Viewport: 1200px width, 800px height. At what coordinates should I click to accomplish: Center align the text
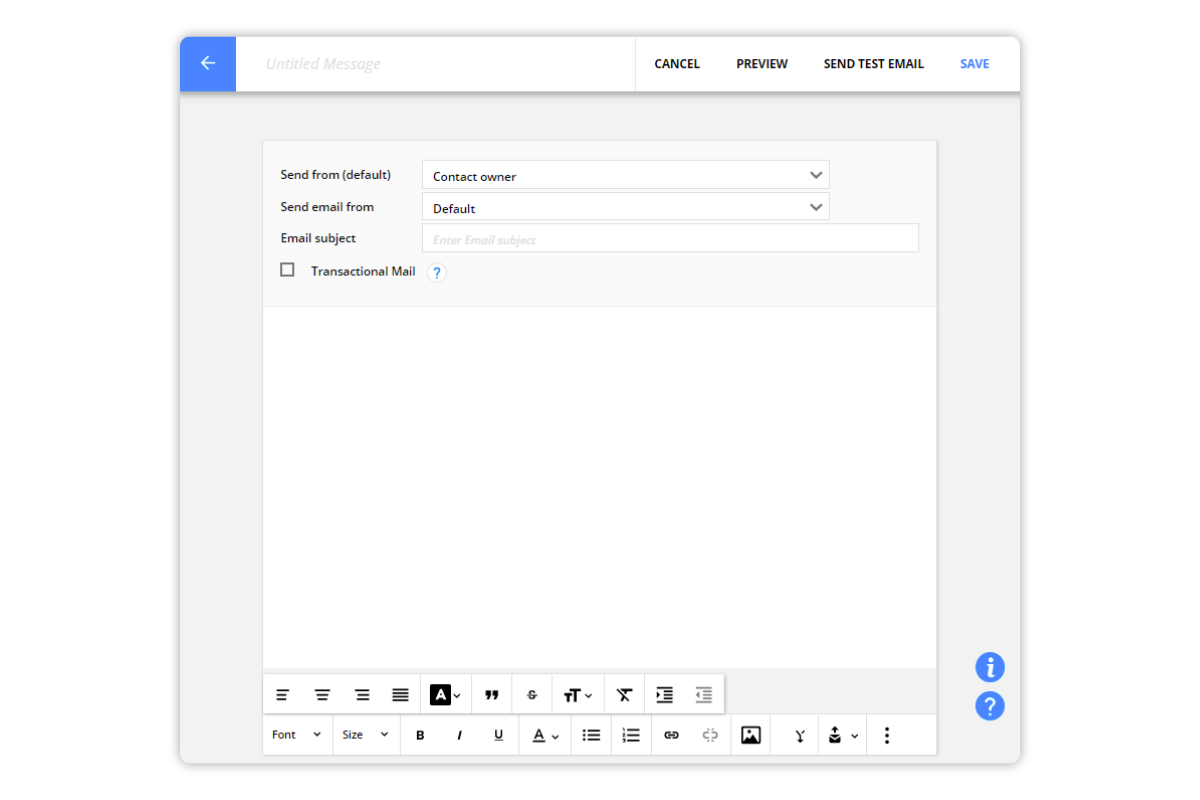(x=322, y=695)
